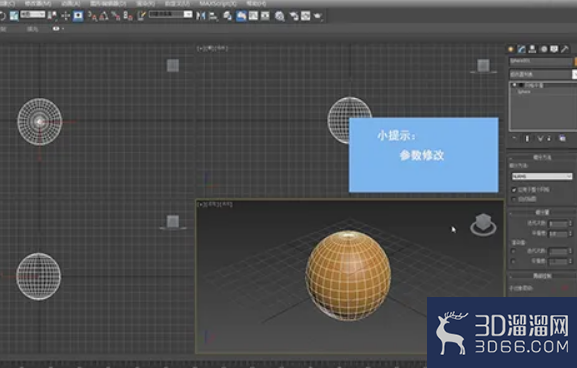Open the Rendered Frame Window icon
This screenshot has width=577, height=368.
[305, 16]
